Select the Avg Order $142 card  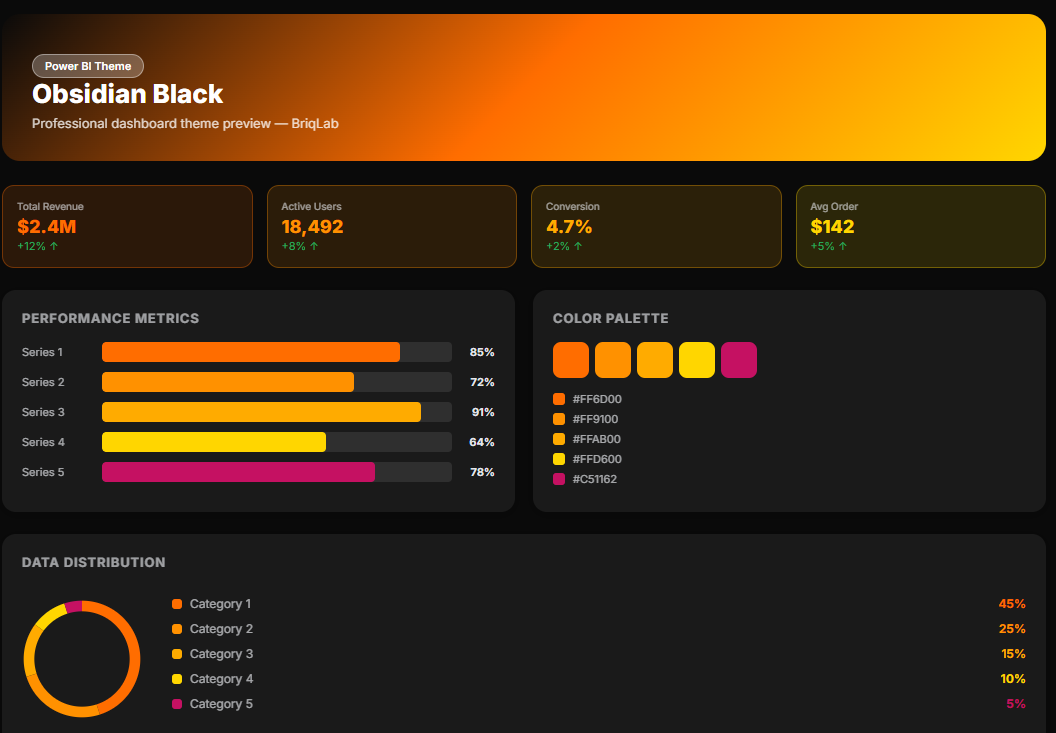pos(920,226)
